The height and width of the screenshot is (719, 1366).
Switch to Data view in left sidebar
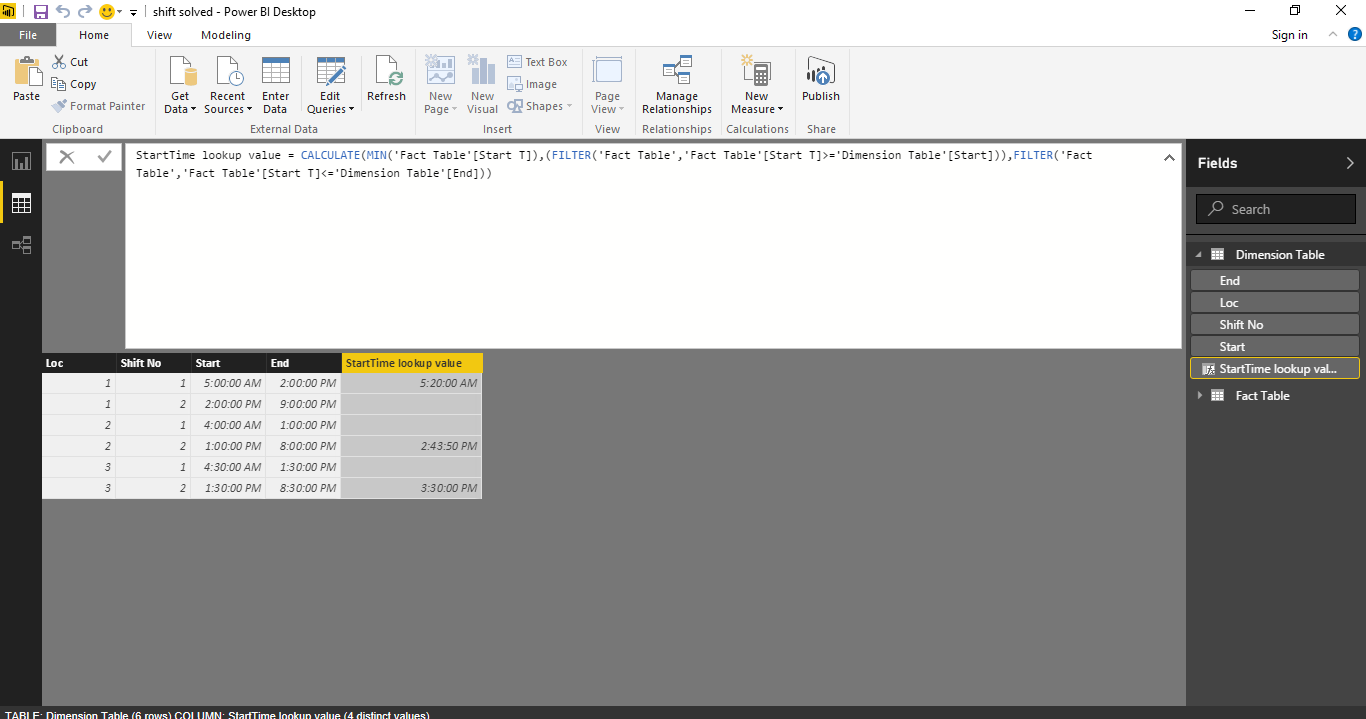21,203
